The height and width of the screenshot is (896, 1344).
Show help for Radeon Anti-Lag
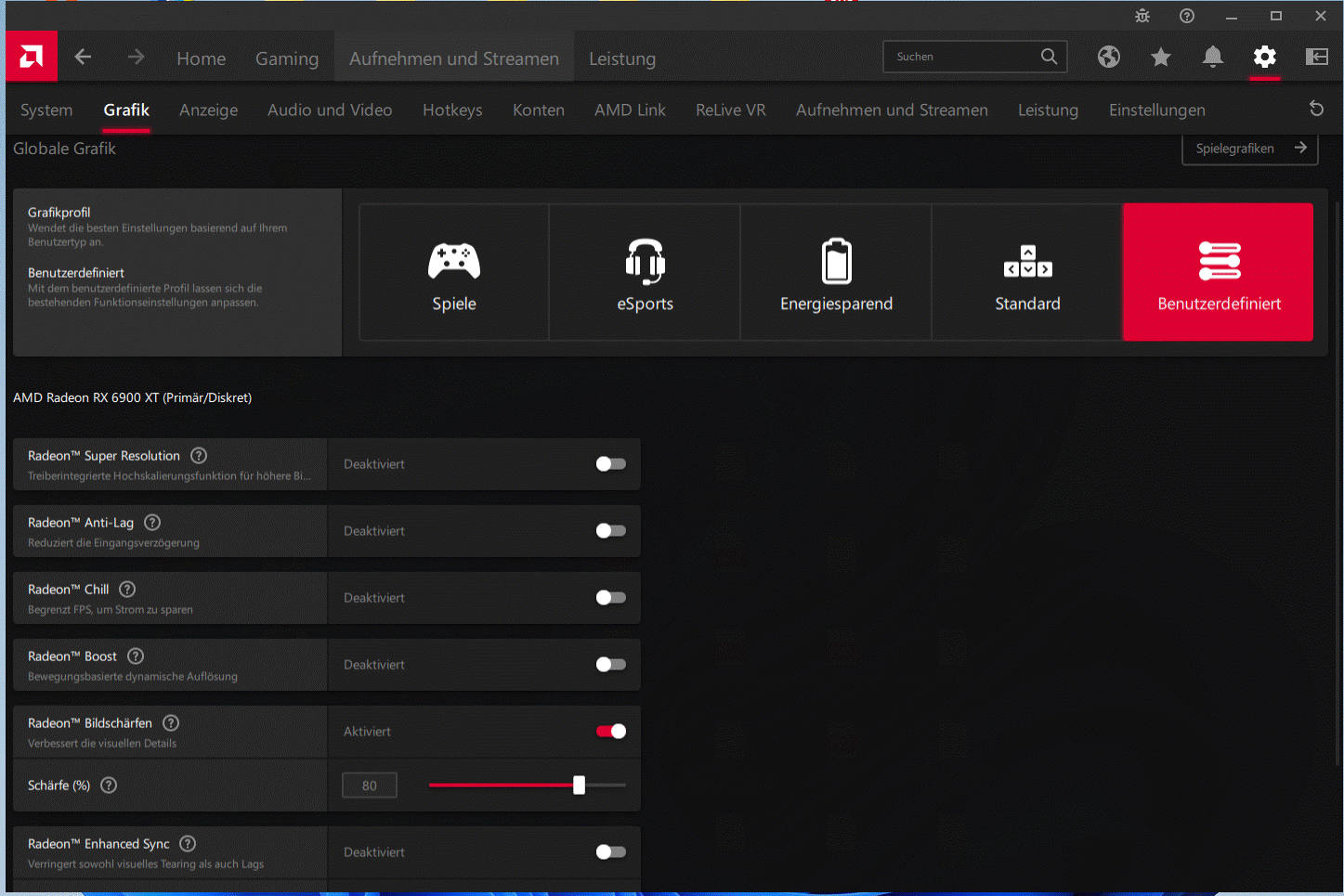(152, 522)
